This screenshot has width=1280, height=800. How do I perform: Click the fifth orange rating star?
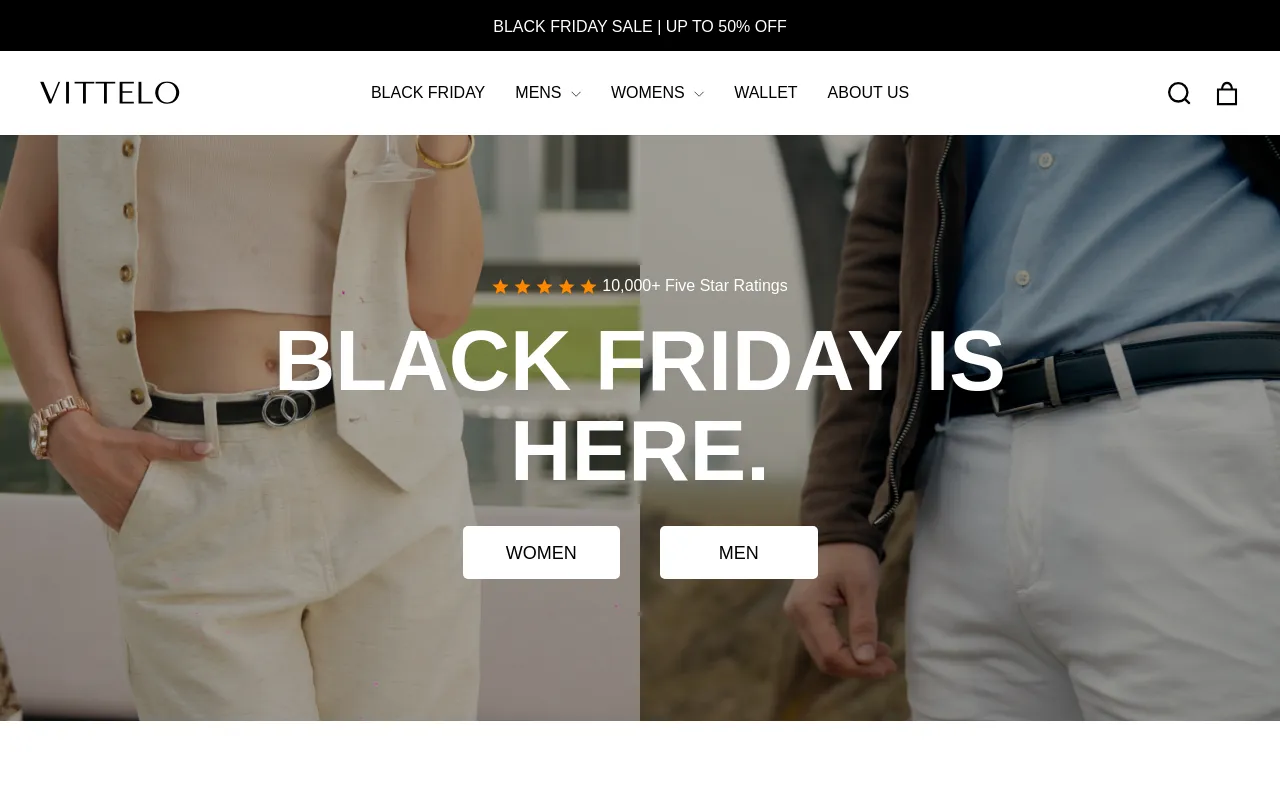(588, 287)
